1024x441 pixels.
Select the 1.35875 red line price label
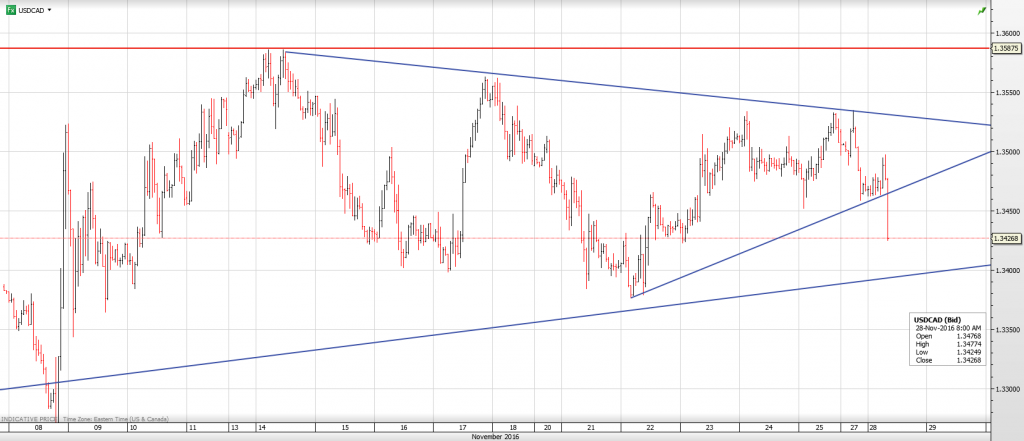pyautogui.click(x=1006, y=48)
